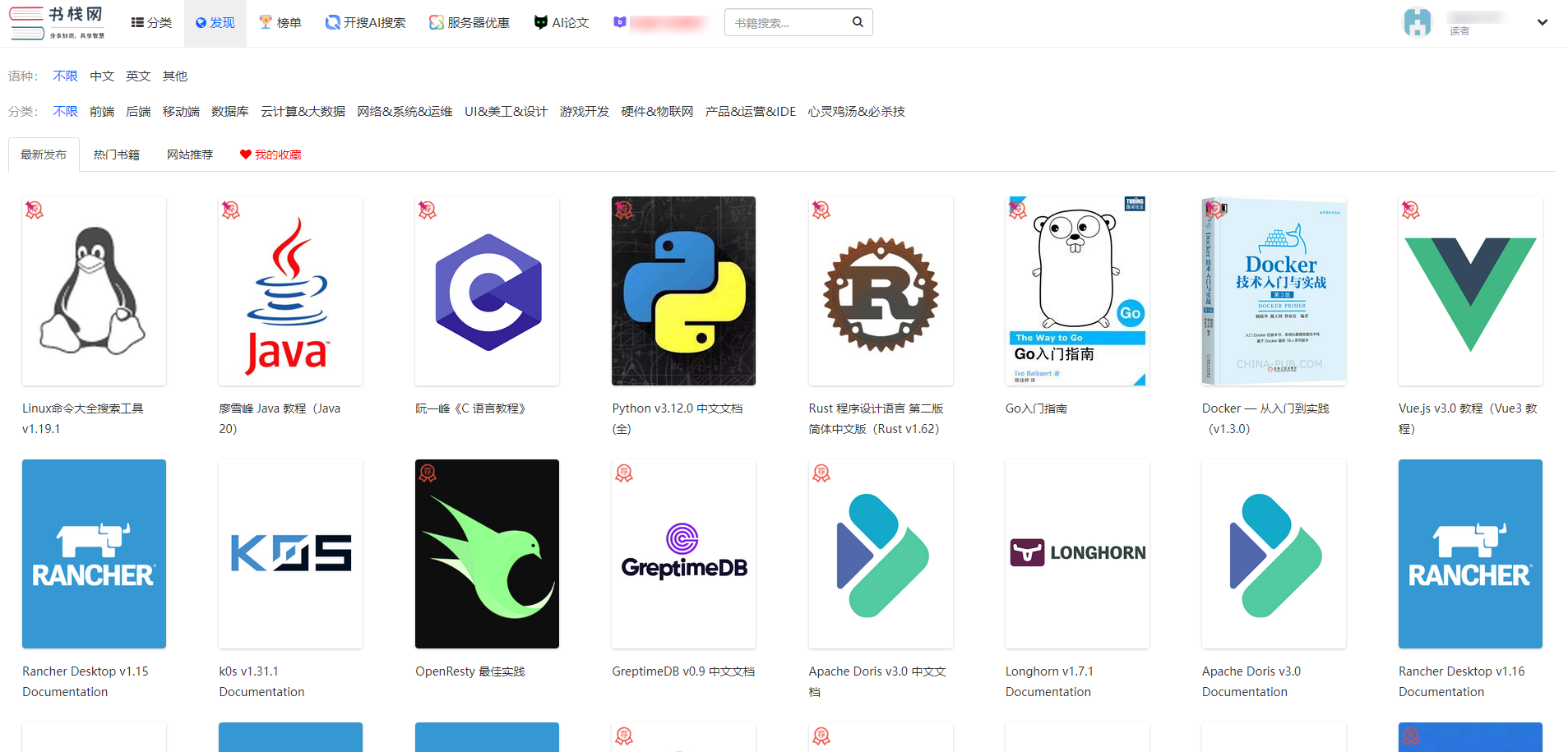Switch to the 网站推荐 tab
The image size is (1568, 752).
pyautogui.click(x=190, y=155)
